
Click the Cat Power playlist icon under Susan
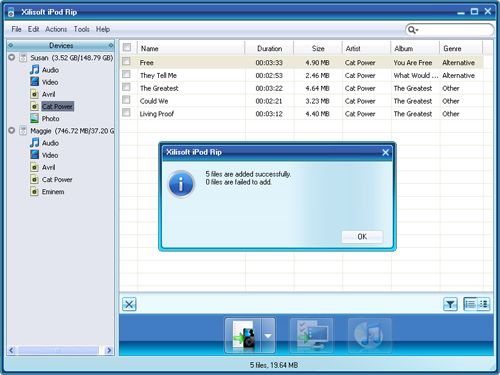click(x=34, y=106)
